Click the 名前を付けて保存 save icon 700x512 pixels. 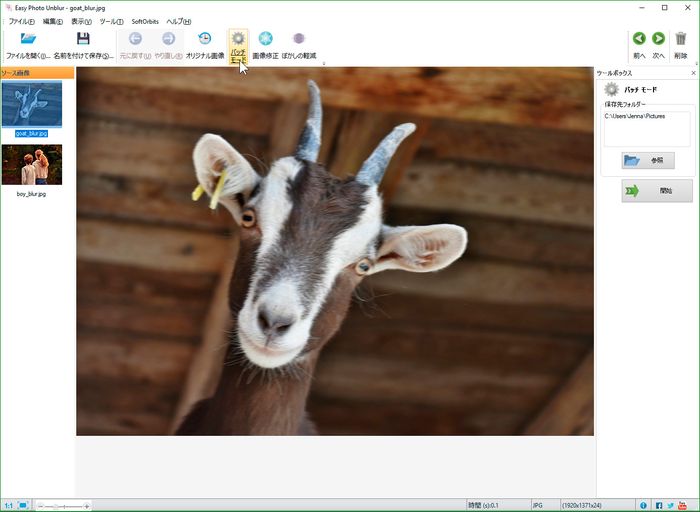83,39
